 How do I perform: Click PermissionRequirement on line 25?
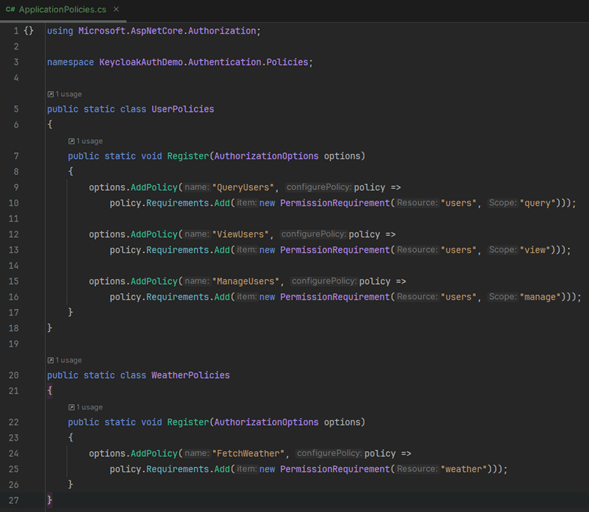(335, 469)
